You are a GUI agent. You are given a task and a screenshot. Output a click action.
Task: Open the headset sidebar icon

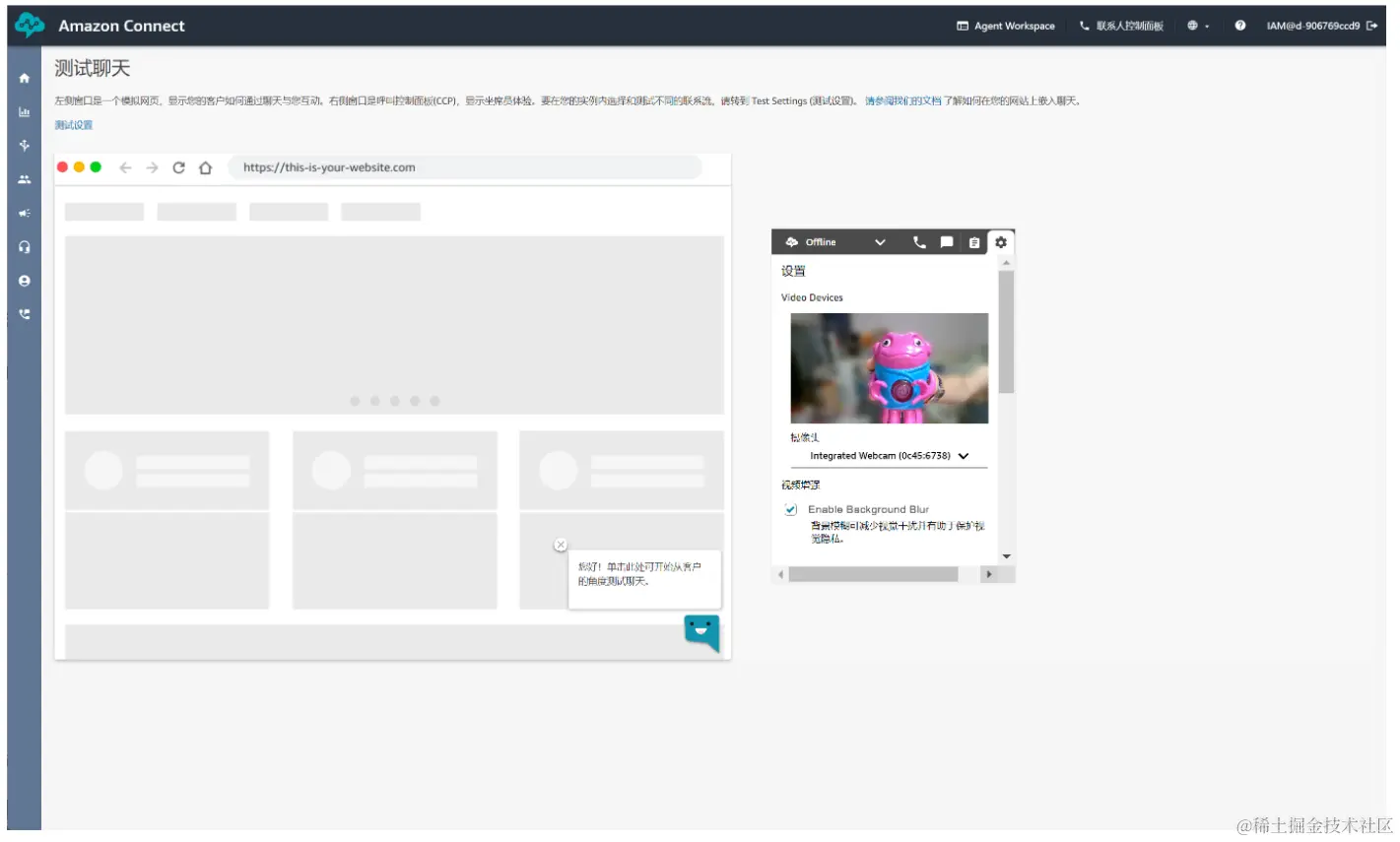click(25, 247)
